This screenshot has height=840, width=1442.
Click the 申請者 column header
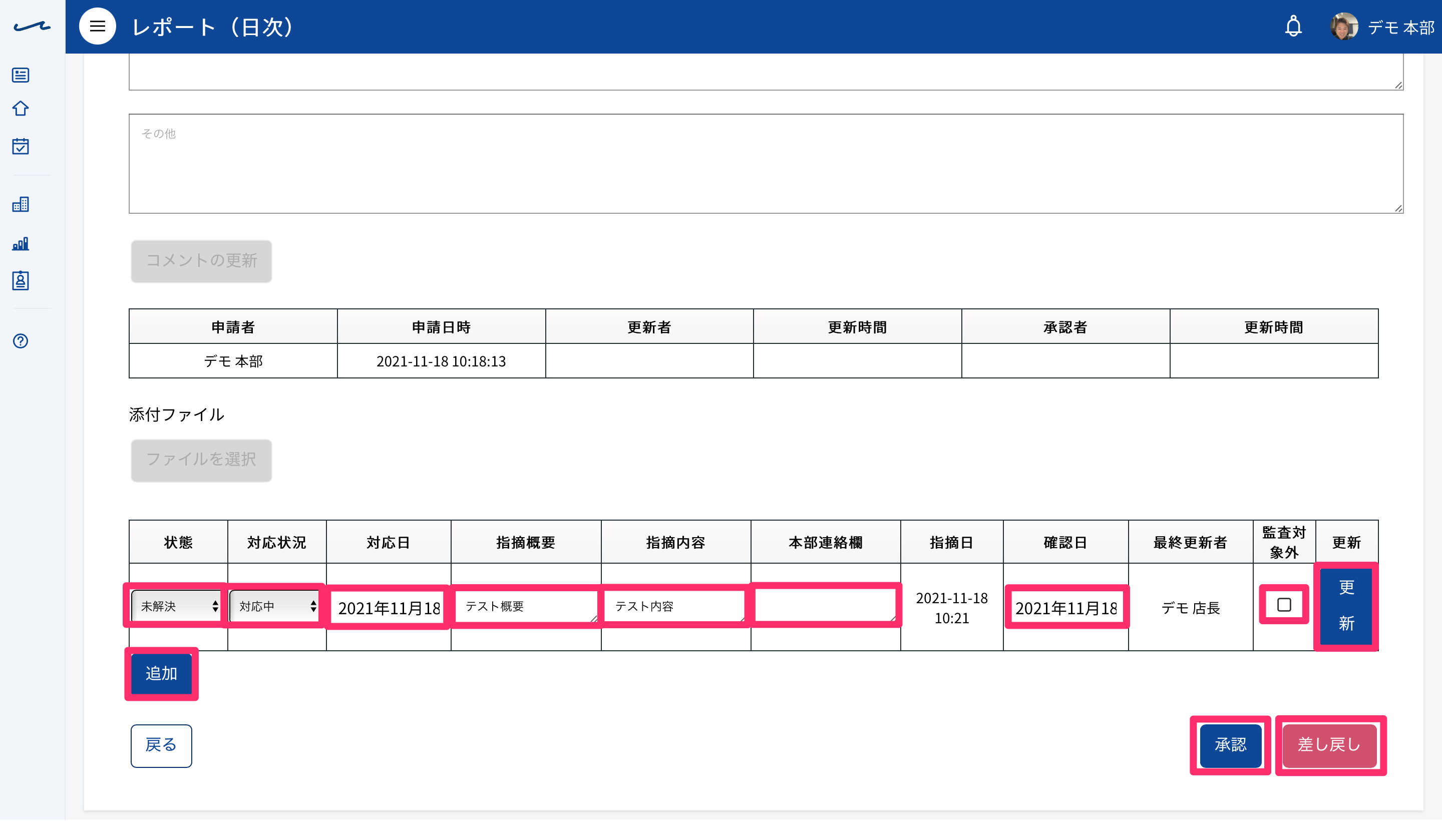[x=233, y=327]
